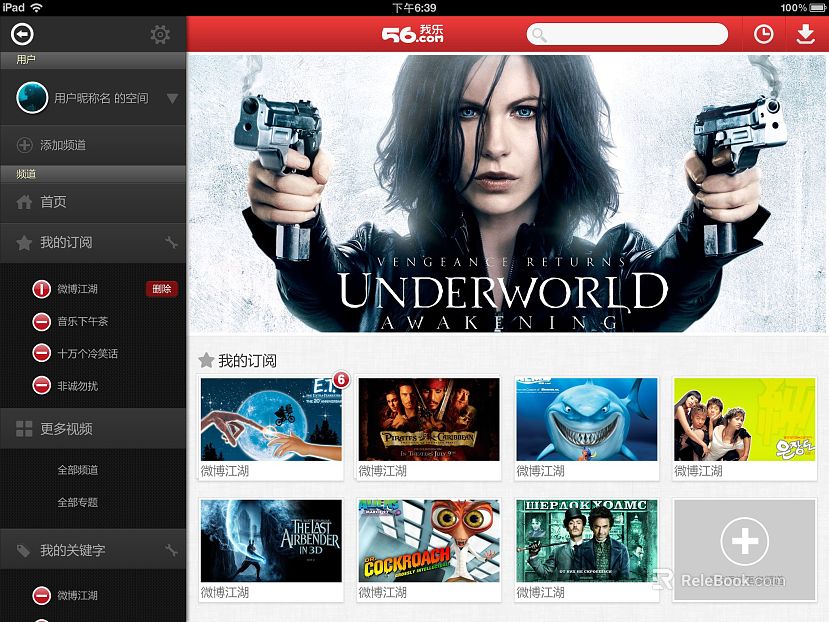Image resolution: width=829 pixels, height=622 pixels.
Task: Click the magnifier search icon
Action: click(x=539, y=35)
